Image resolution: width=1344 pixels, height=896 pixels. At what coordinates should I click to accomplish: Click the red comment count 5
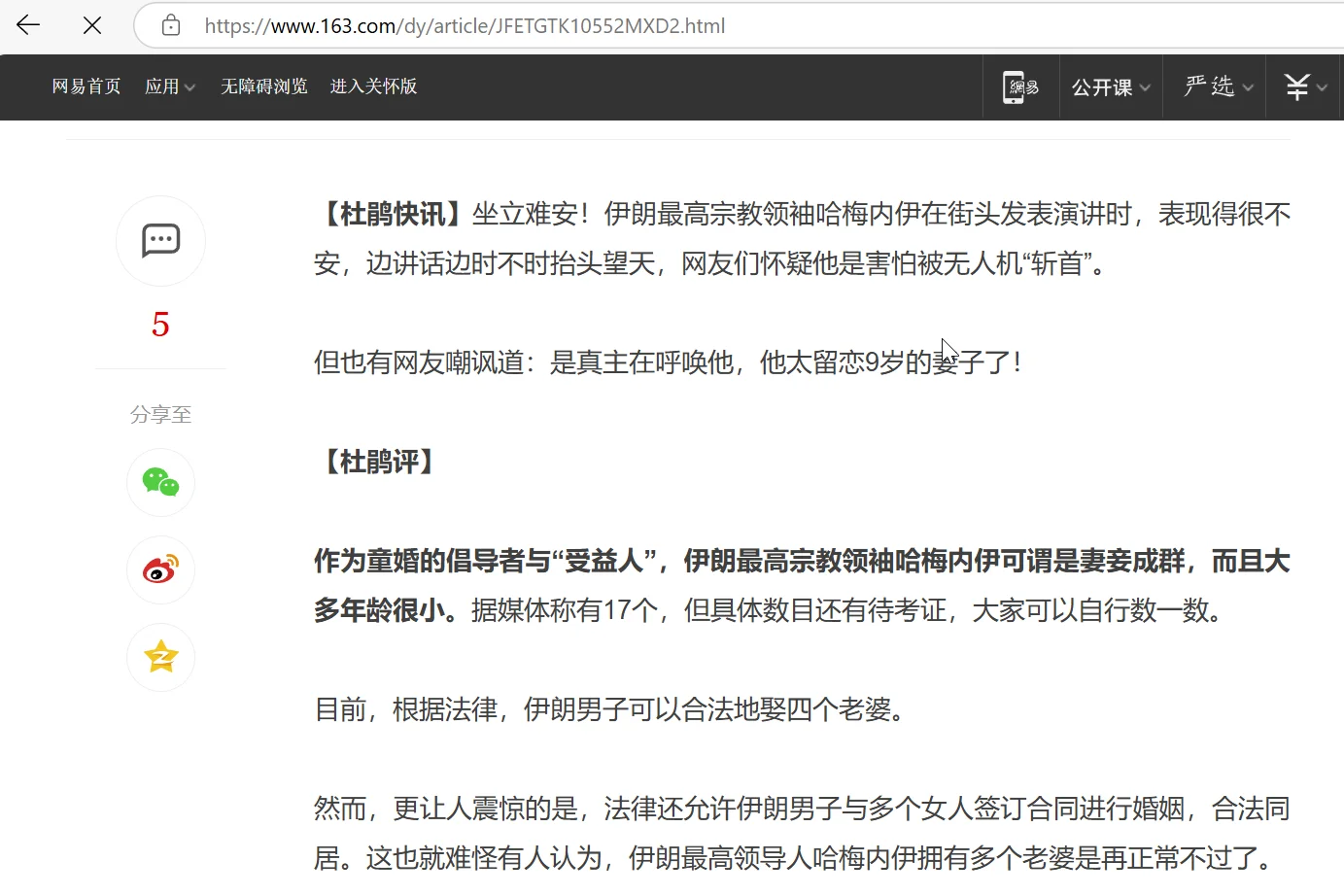160,325
